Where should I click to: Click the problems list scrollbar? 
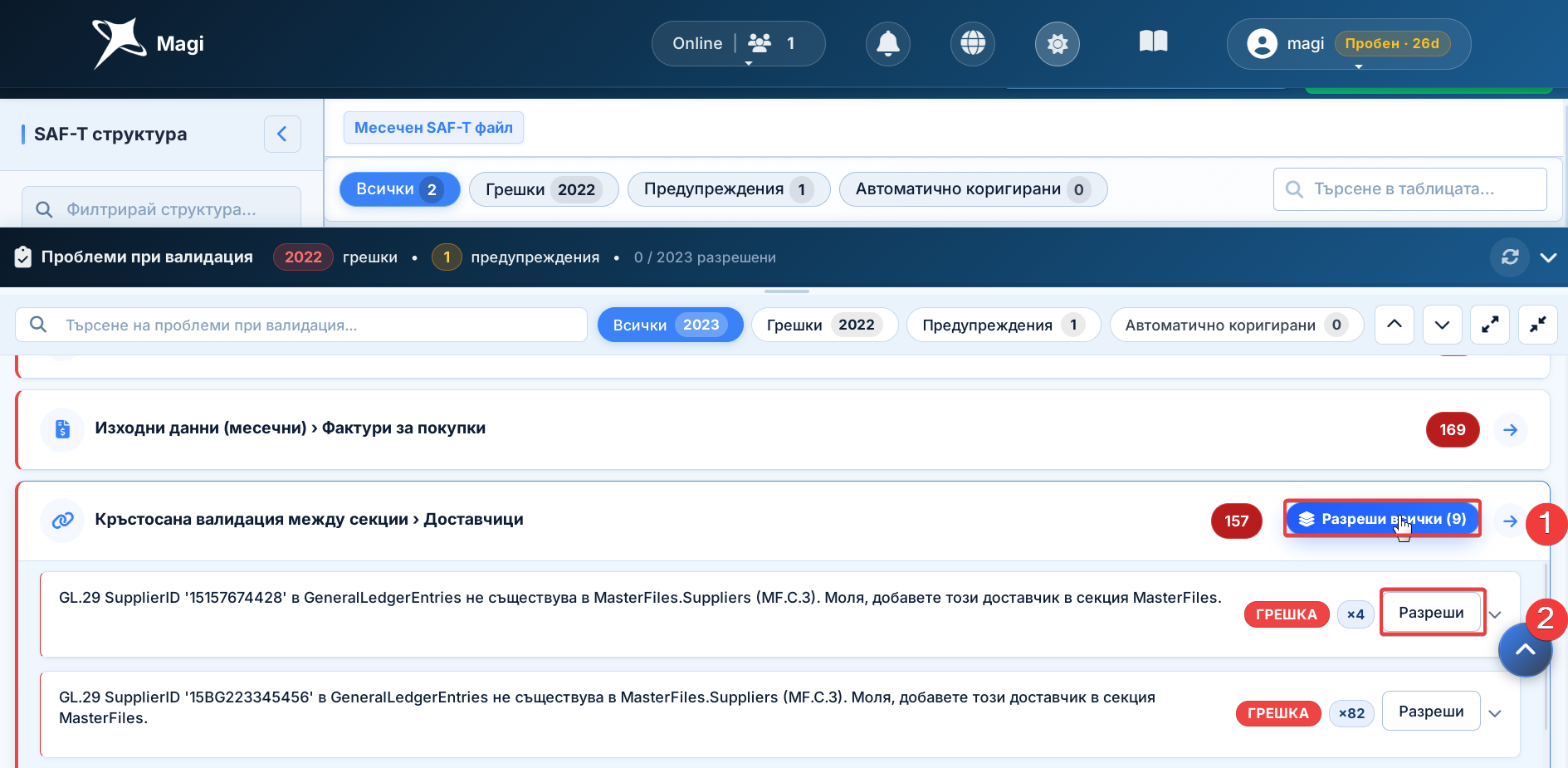pyautogui.click(x=1546, y=648)
